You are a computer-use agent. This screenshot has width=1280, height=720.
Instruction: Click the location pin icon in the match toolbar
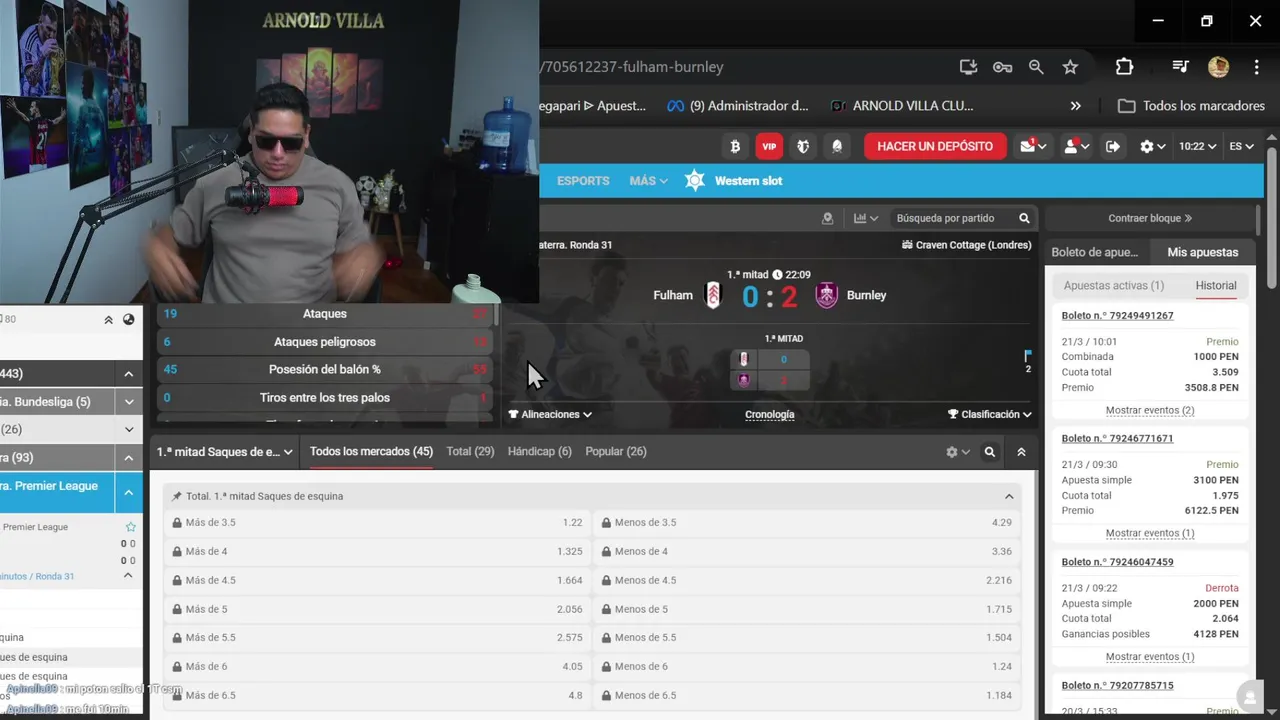(x=827, y=218)
